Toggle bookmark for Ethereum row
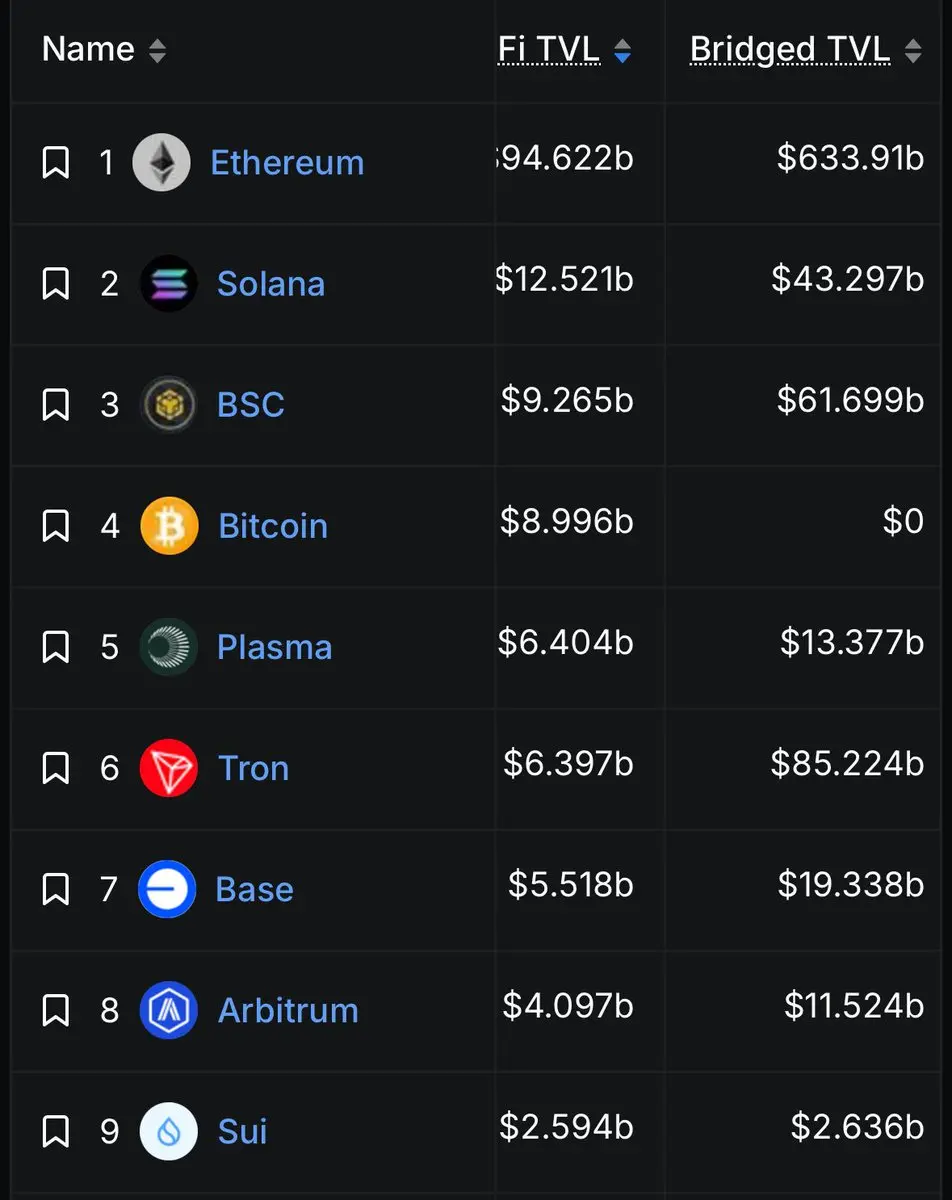952x1200 pixels. [x=55, y=162]
